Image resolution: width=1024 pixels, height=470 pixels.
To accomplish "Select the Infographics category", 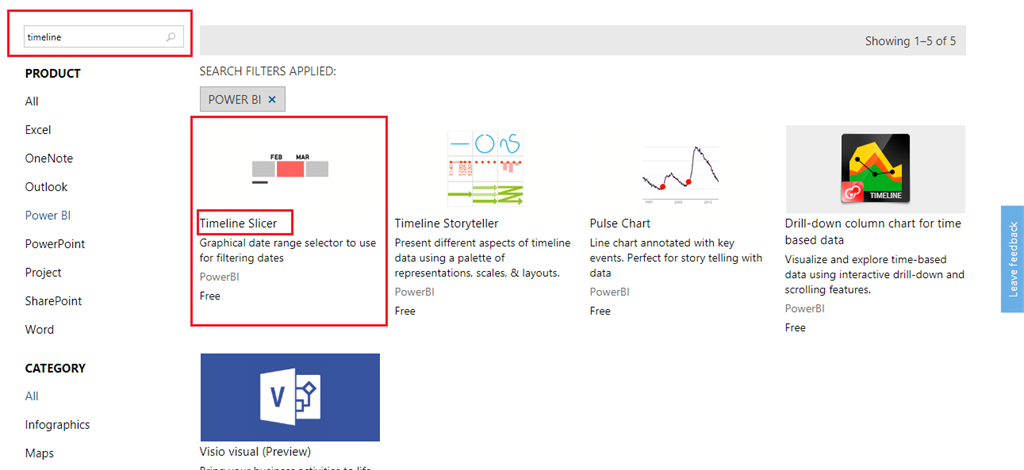I will (57, 425).
